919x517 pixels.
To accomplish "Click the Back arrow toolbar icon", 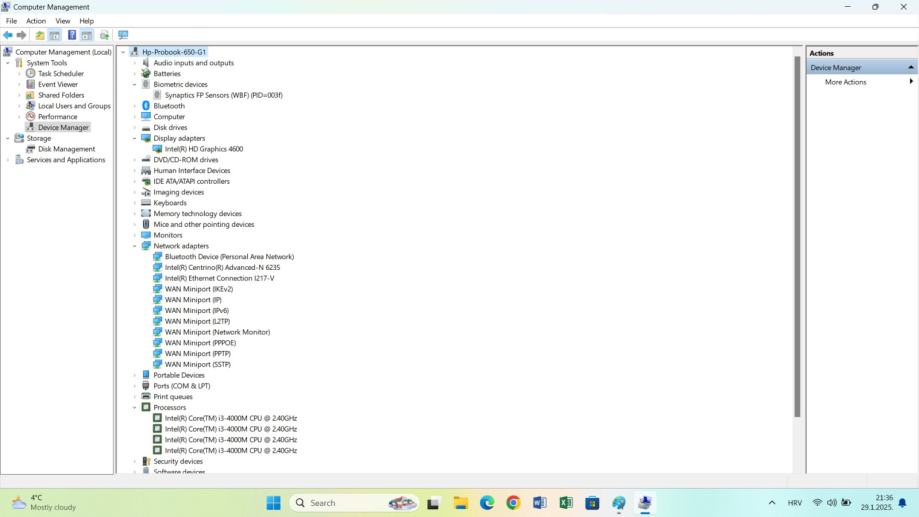I will click(x=8, y=35).
